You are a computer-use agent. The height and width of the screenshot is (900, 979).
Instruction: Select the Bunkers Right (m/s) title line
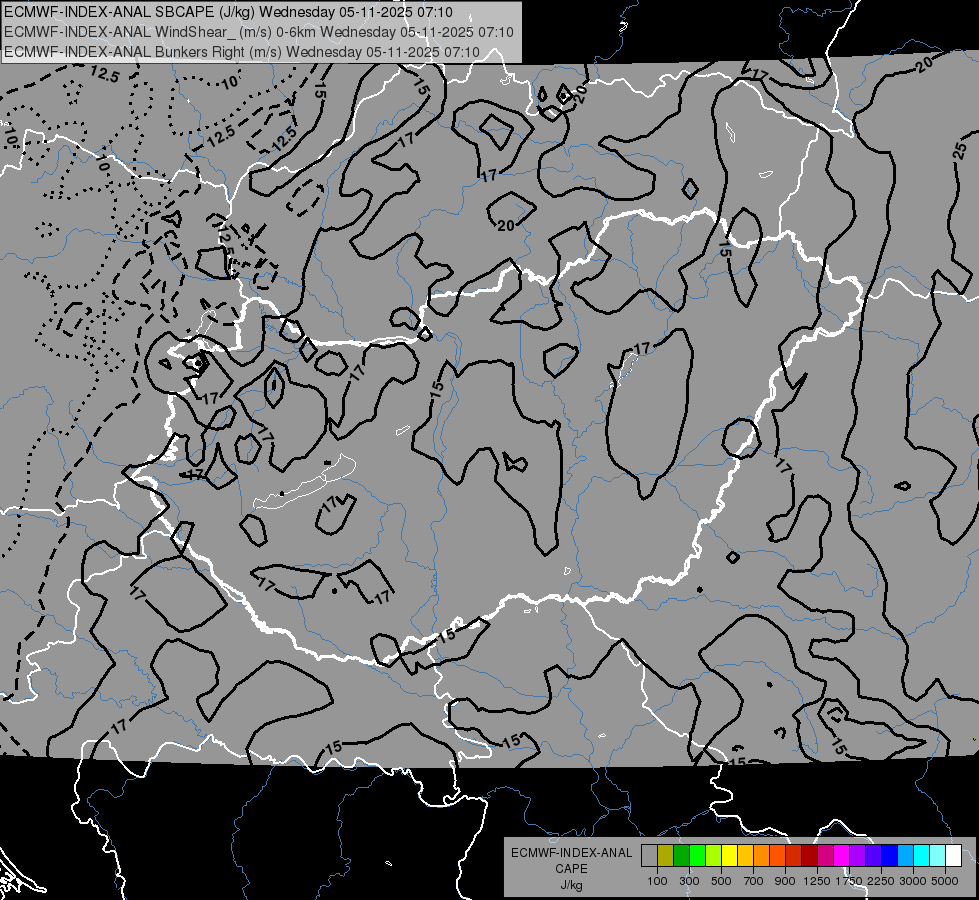tap(242, 52)
